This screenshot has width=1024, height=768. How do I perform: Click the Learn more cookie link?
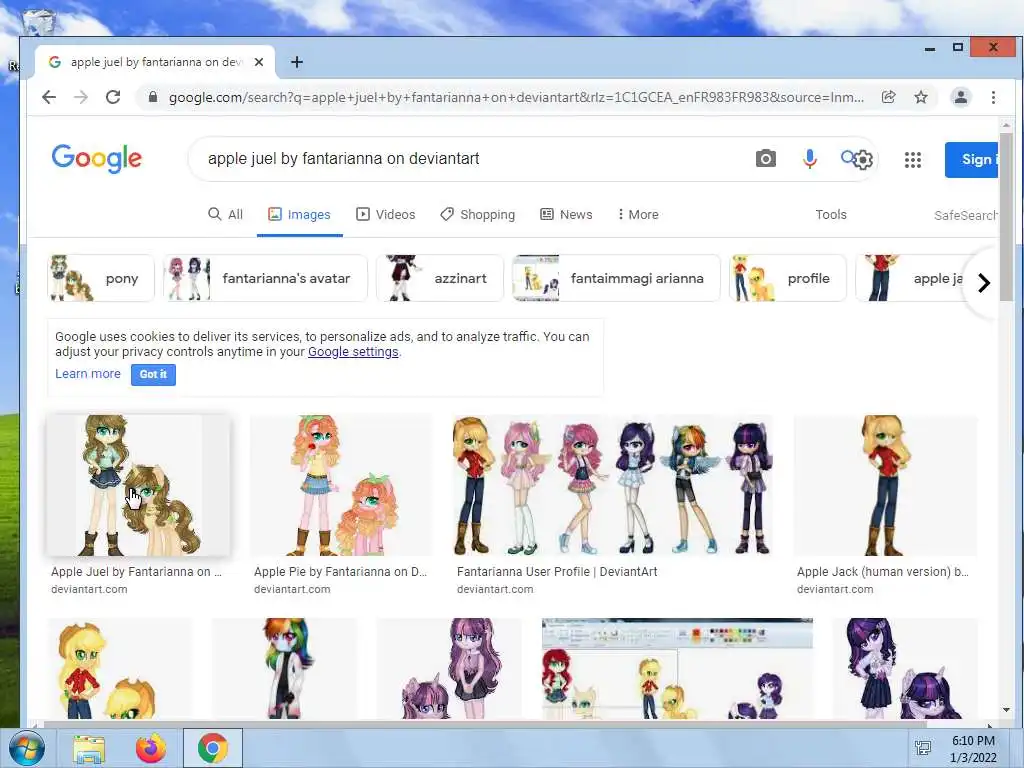(x=88, y=374)
